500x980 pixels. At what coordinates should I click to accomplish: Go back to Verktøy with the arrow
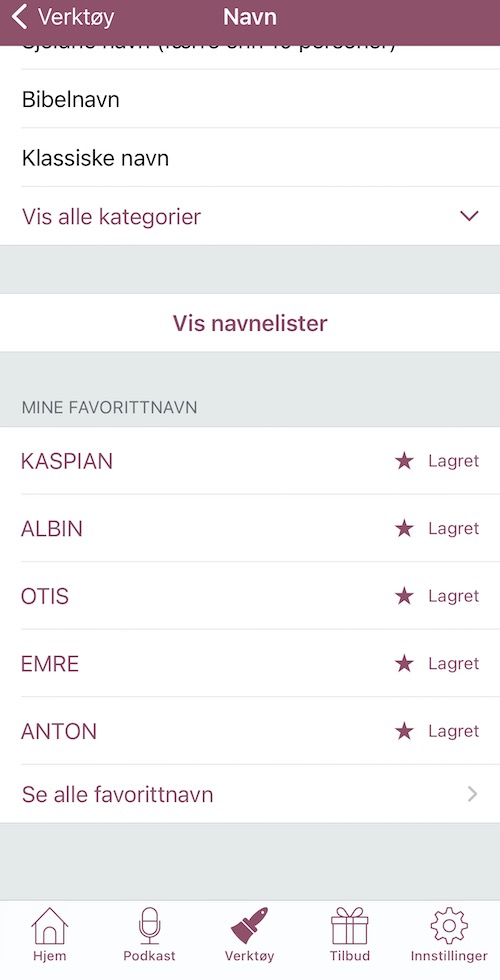coord(20,18)
